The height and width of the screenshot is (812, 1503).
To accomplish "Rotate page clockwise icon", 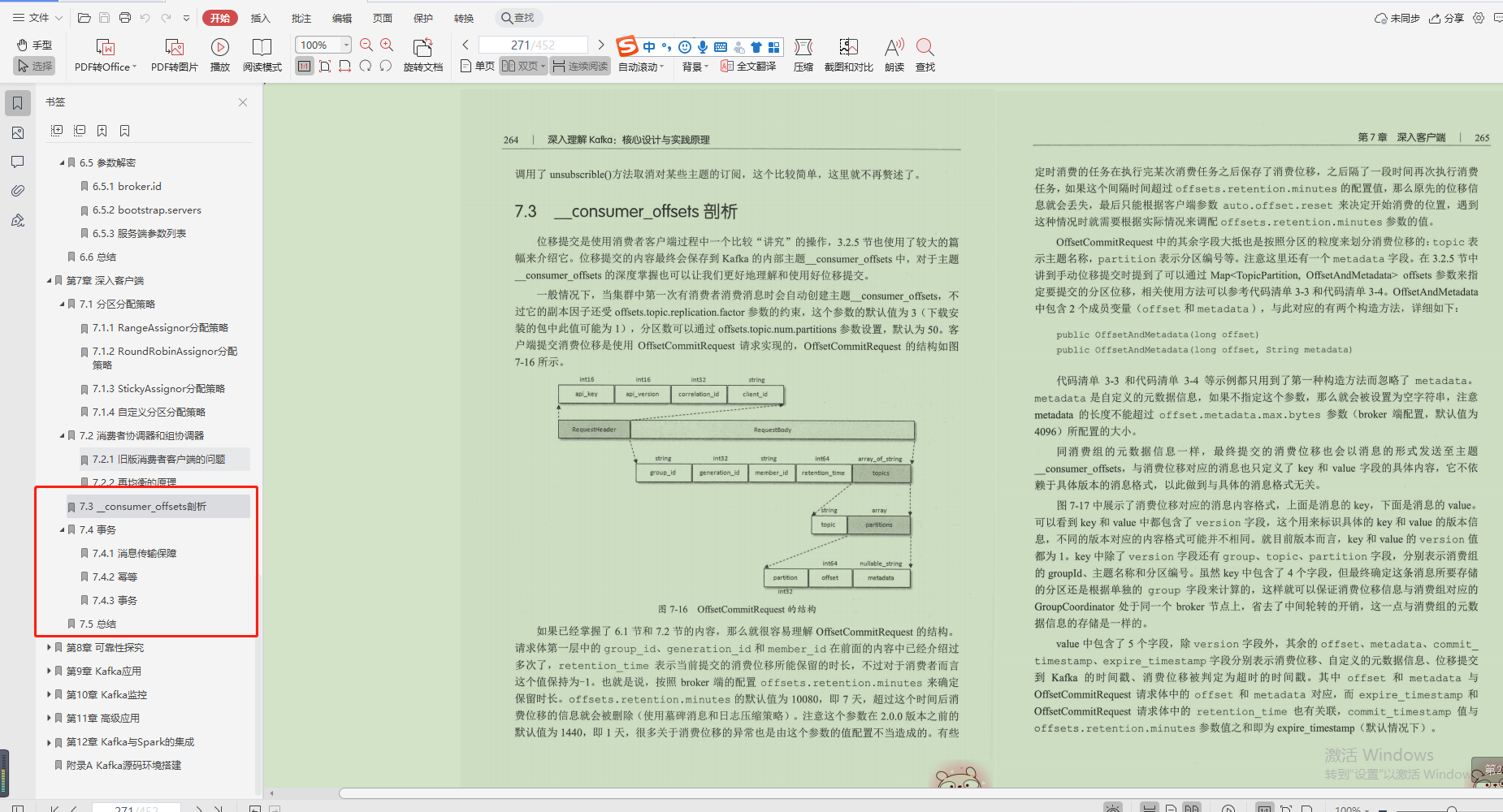I will pyautogui.click(x=386, y=67).
